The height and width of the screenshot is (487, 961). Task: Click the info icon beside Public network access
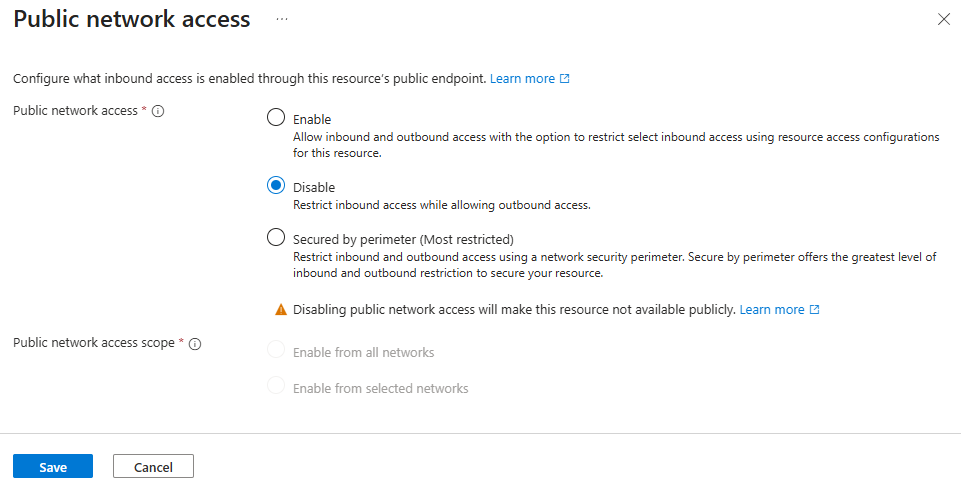(158, 111)
